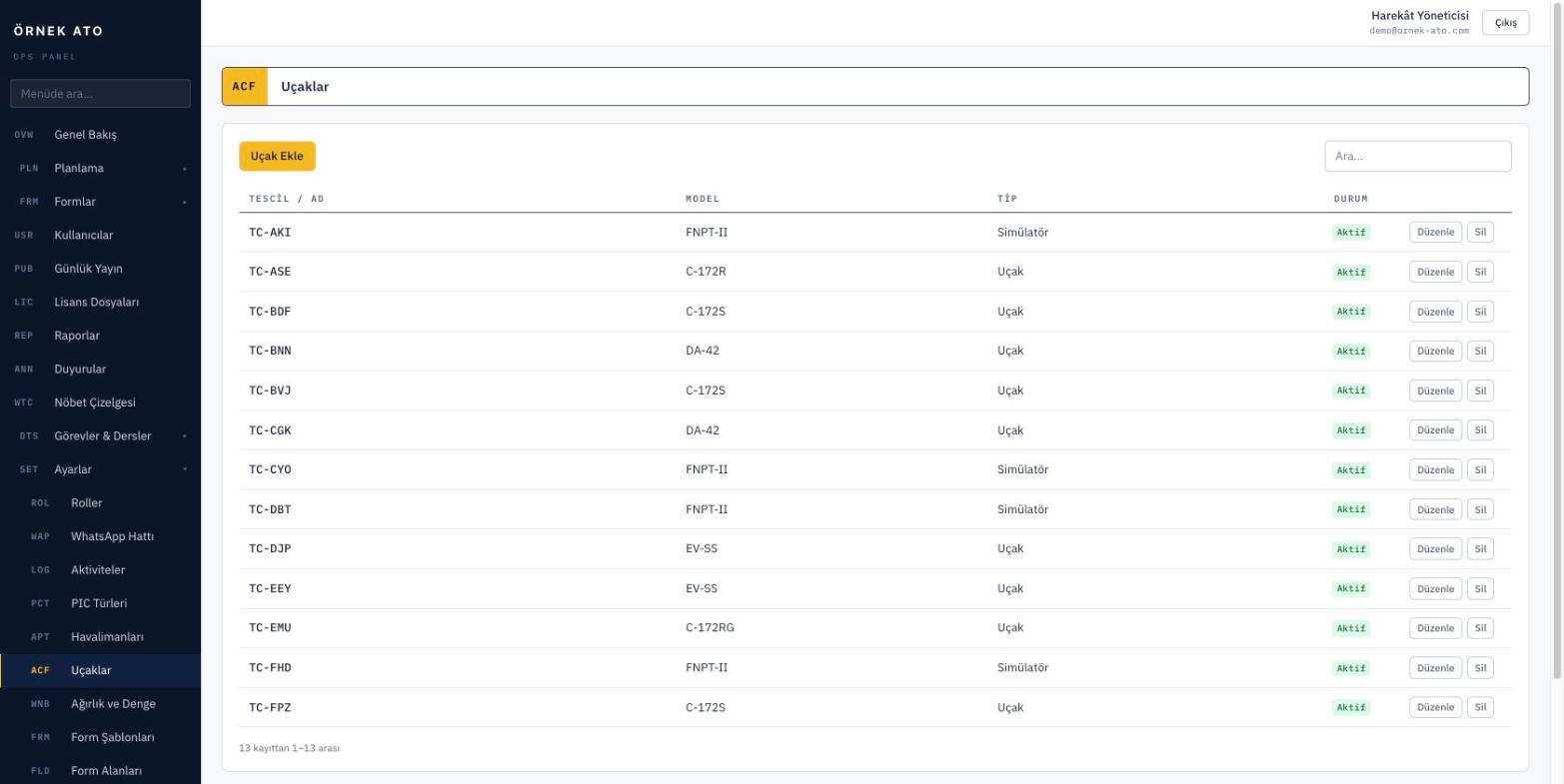
Task: Expand the Planlama sidebar section
Action: [100, 168]
